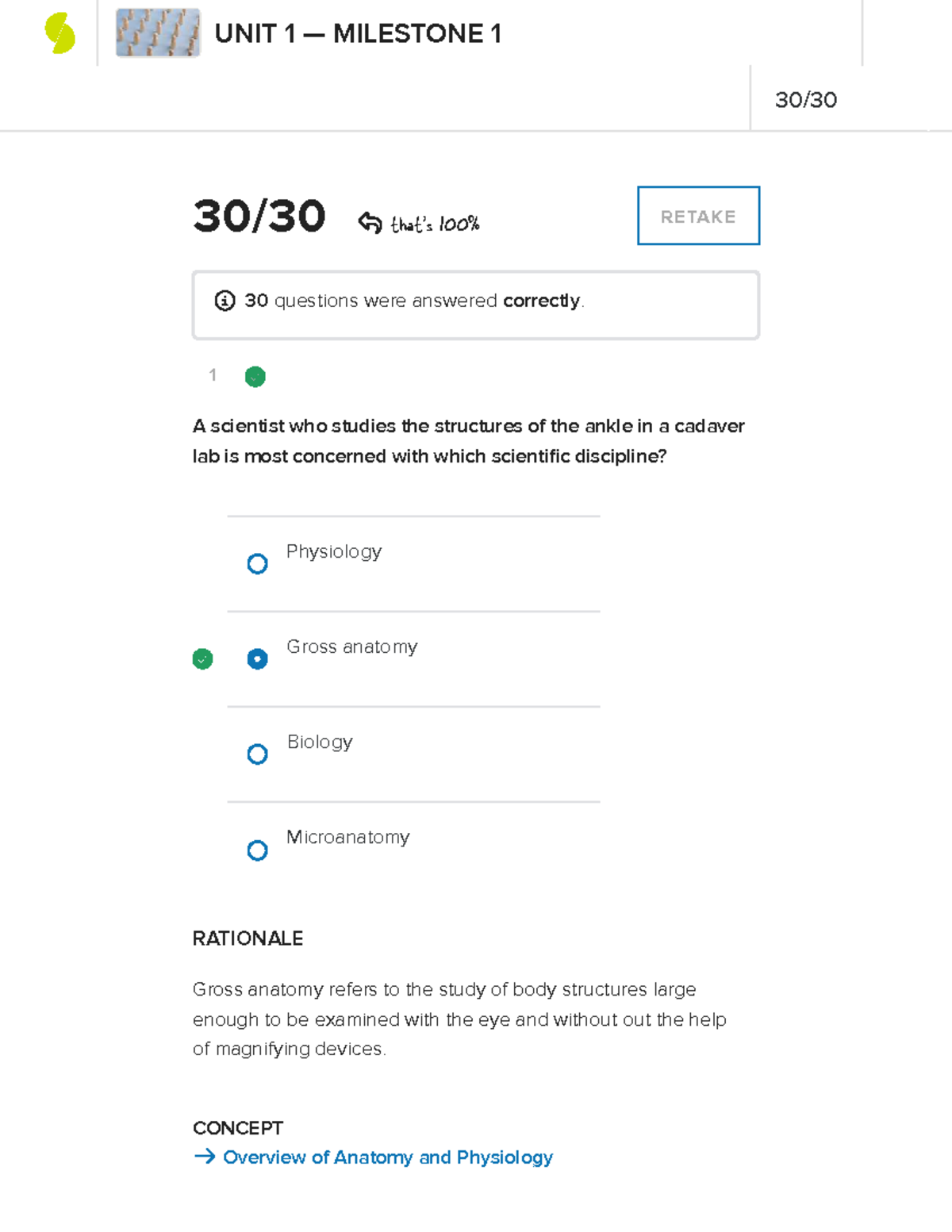Click the question number 1 label

click(x=213, y=375)
